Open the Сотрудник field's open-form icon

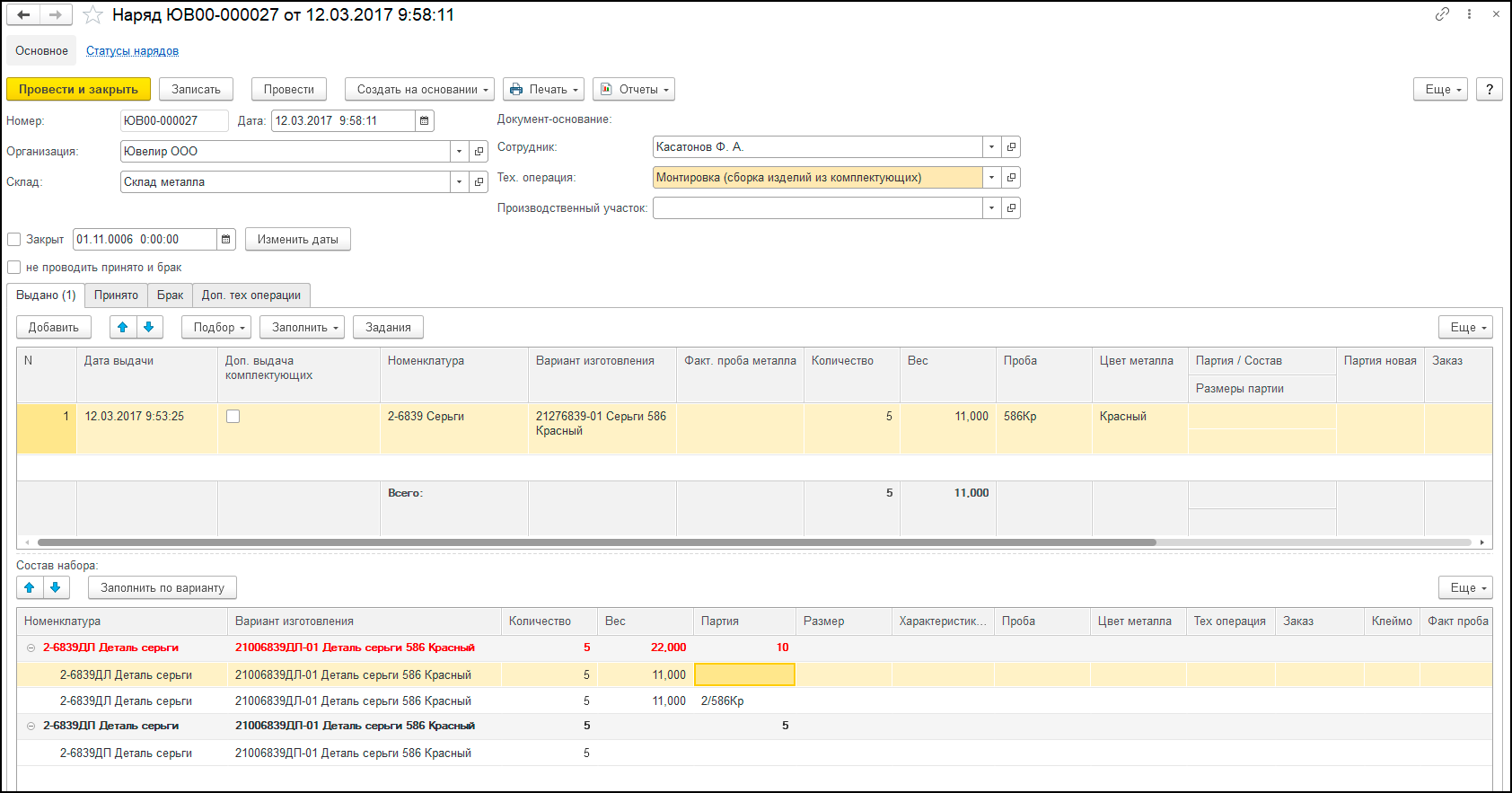[1012, 147]
